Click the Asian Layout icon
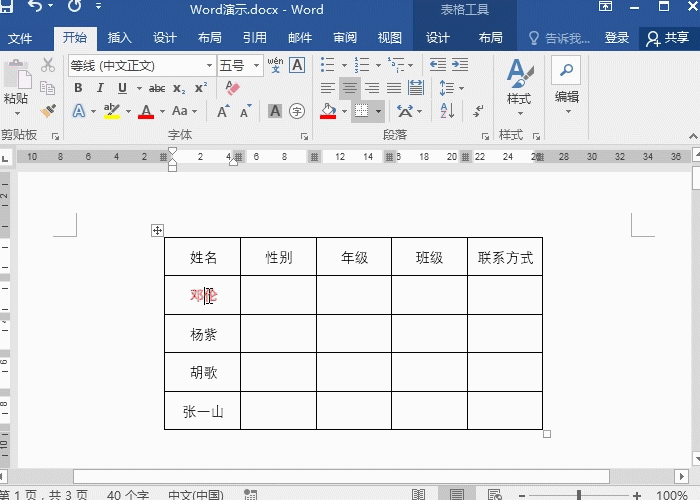The image size is (700, 500). [405, 111]
